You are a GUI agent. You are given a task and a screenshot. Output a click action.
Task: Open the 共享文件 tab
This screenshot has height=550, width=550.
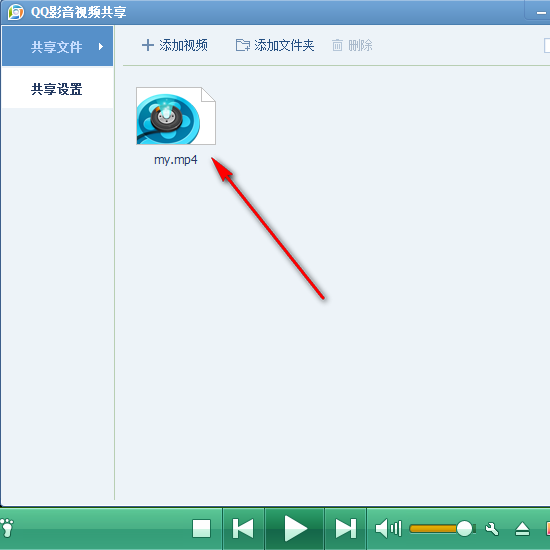57,46
